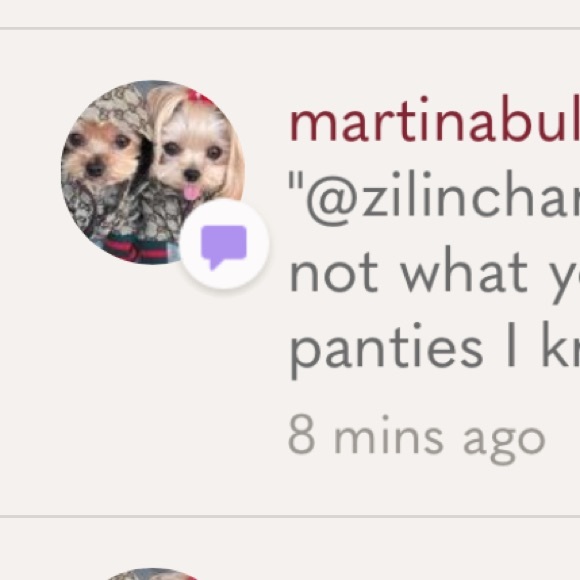Open the martinabul username link
Image resolution: width=580 pixels, height=580 pixels.
[x=434, y=120]
